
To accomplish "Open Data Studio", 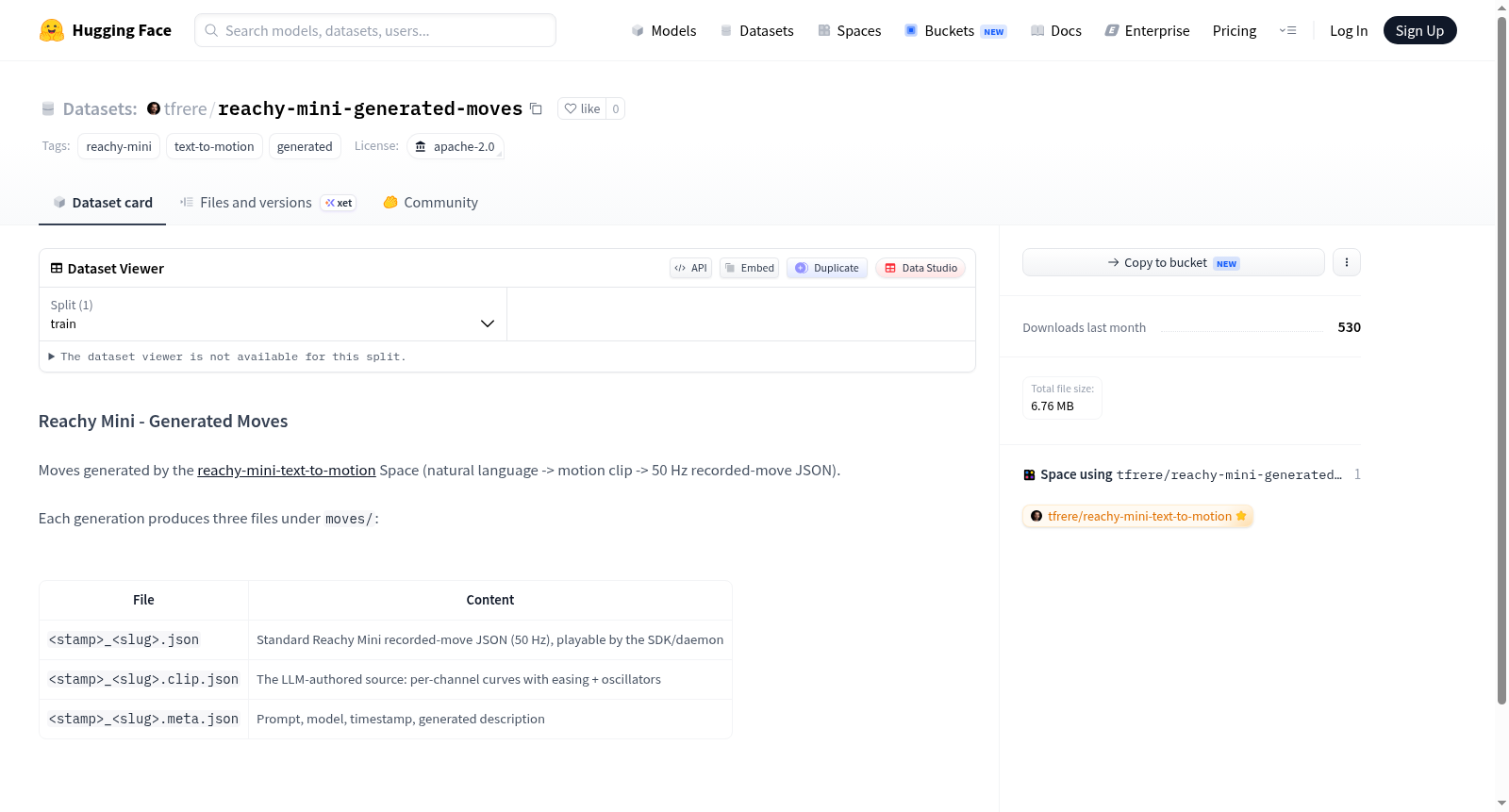I will (x=920, y=268).
